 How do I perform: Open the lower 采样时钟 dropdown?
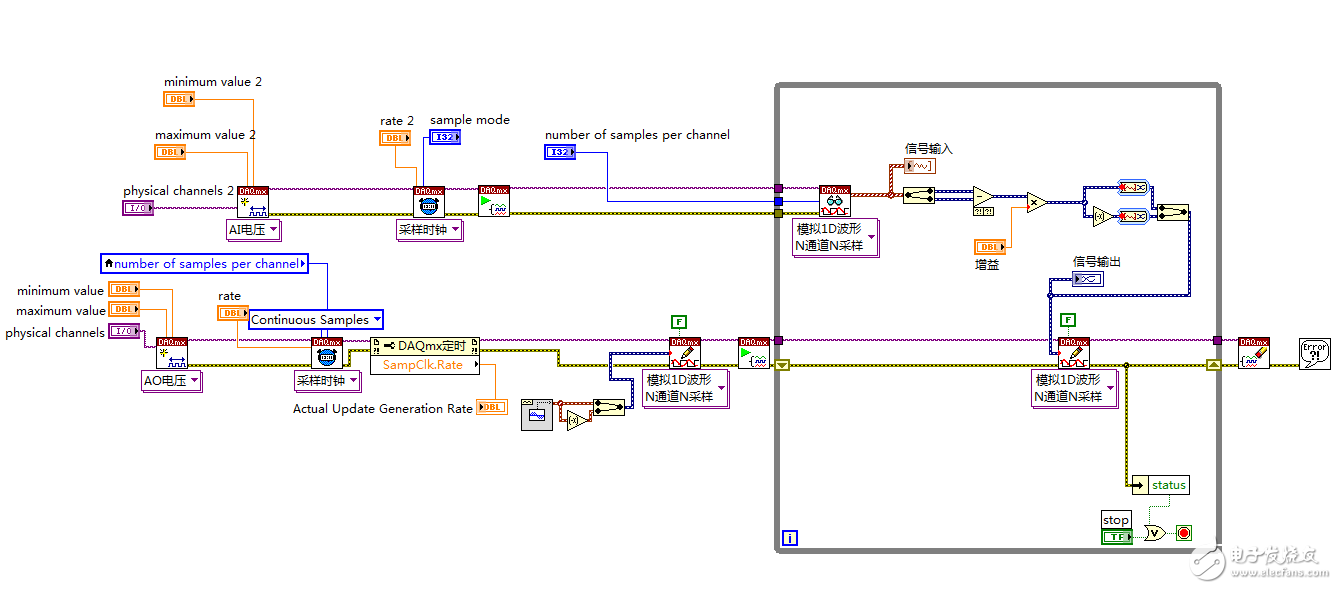click(x=327, y=380)
